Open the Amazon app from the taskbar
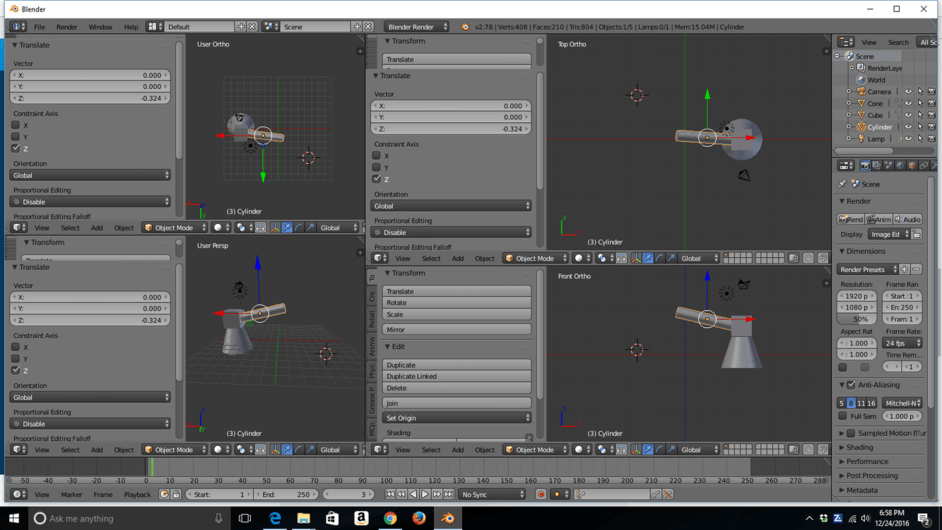942x530 pixels. (361, 518)
